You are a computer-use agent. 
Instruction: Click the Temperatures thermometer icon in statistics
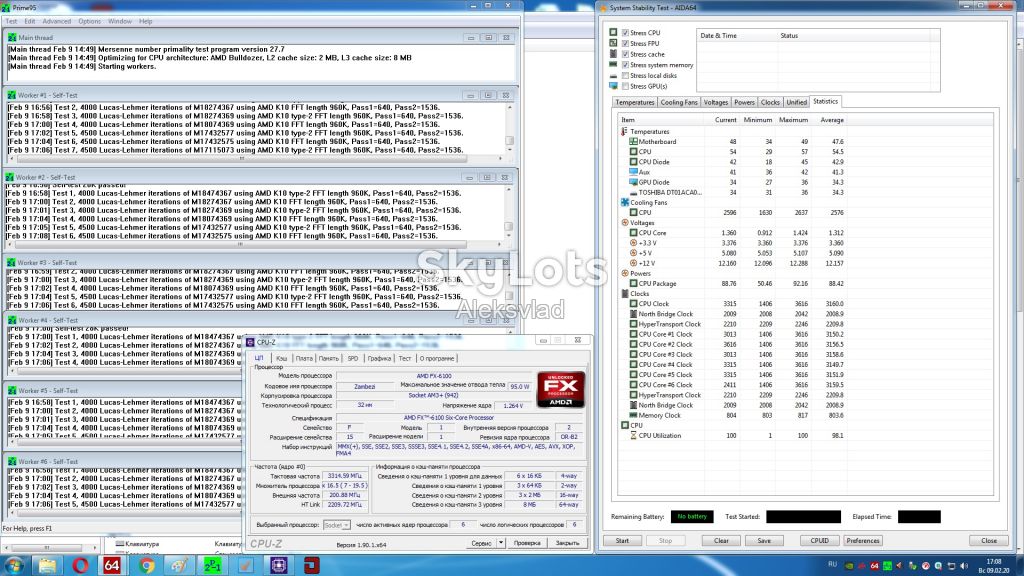(x=624, y=132)
